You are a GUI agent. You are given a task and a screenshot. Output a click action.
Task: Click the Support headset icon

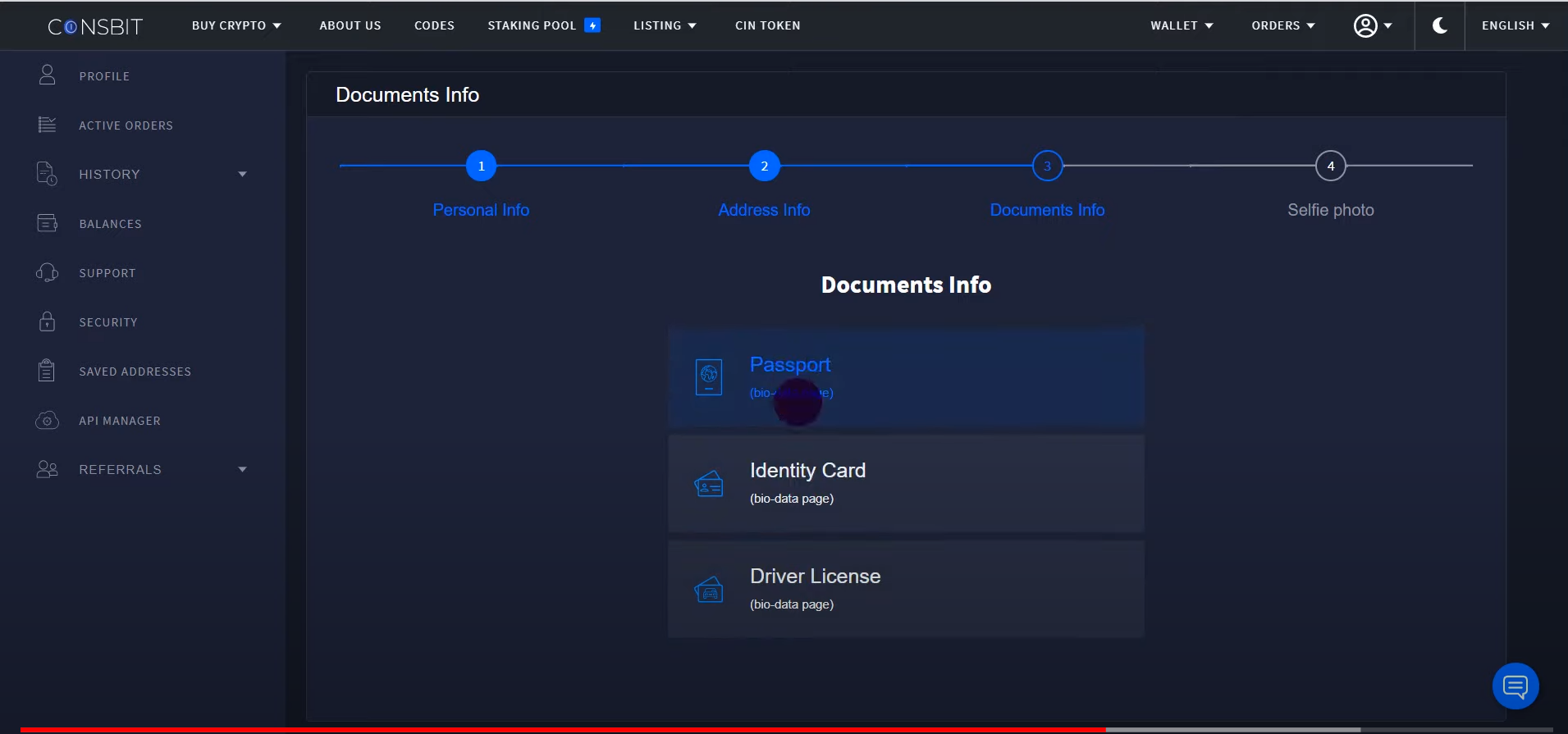click(48, 272)
